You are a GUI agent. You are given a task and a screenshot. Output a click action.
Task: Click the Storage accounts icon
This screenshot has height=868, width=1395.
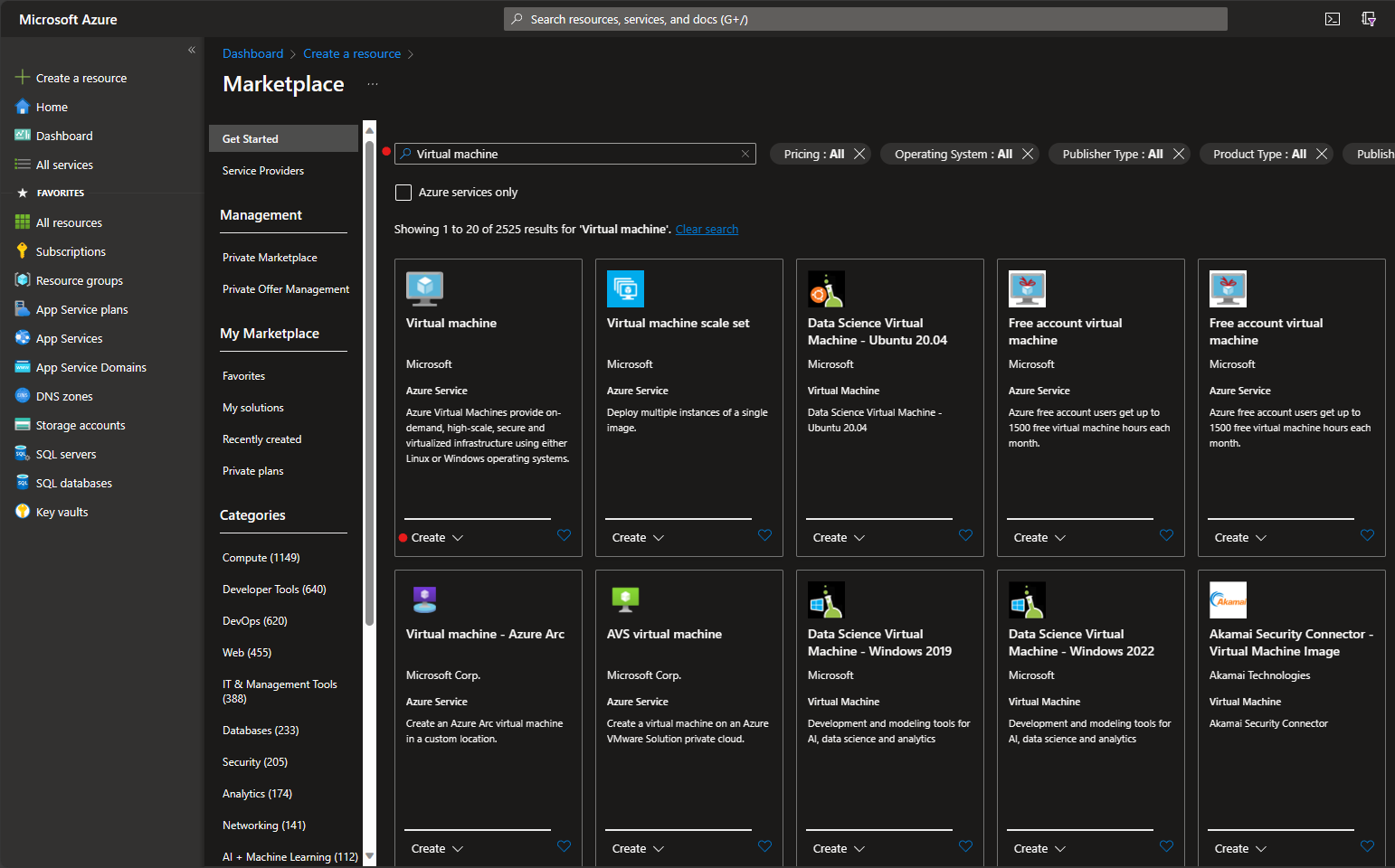coord(23,425)
